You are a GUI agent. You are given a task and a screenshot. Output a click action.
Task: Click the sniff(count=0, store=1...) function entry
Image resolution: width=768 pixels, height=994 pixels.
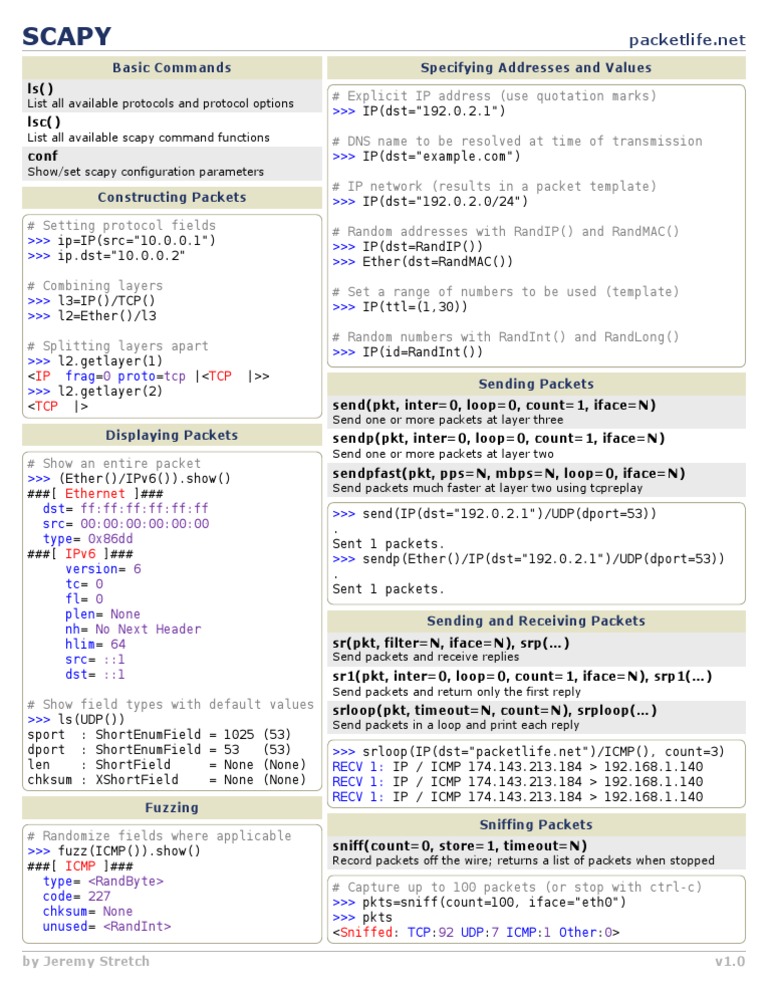(x=537, y=853)
